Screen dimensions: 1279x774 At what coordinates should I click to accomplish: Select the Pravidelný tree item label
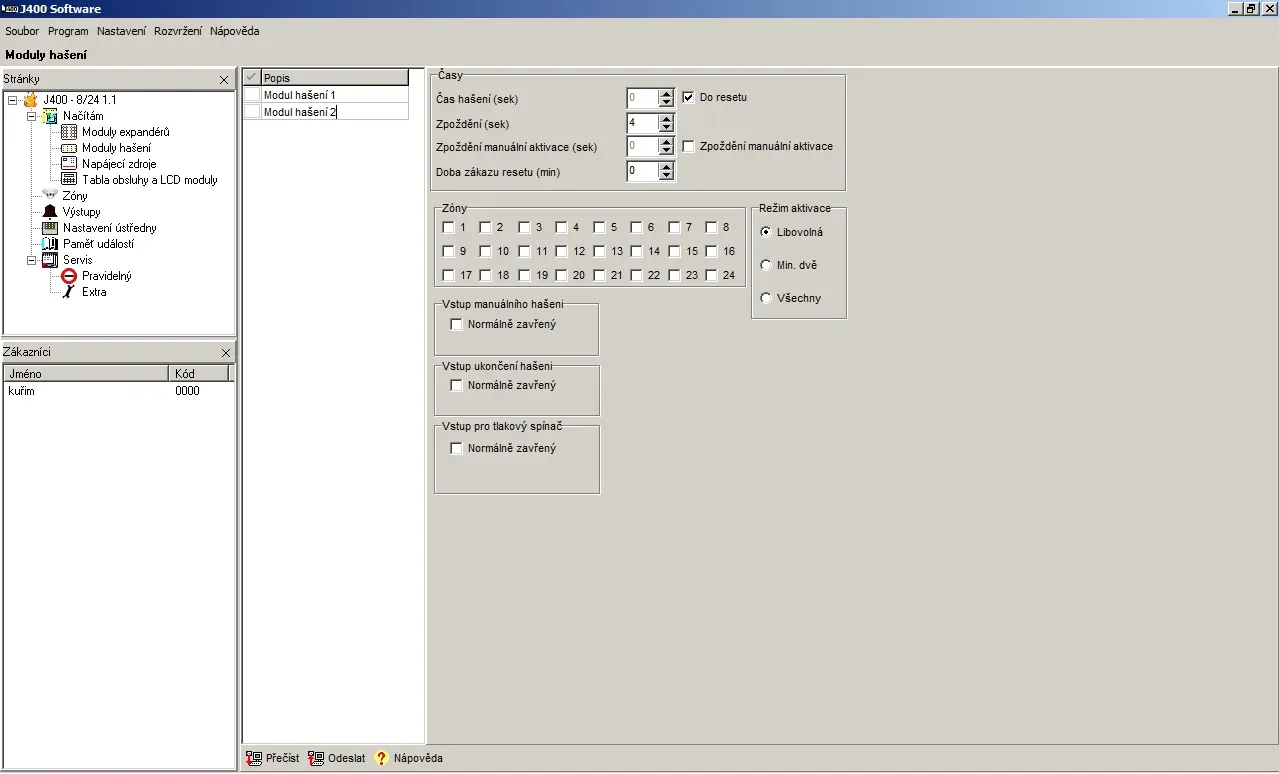tap(107, 276)
